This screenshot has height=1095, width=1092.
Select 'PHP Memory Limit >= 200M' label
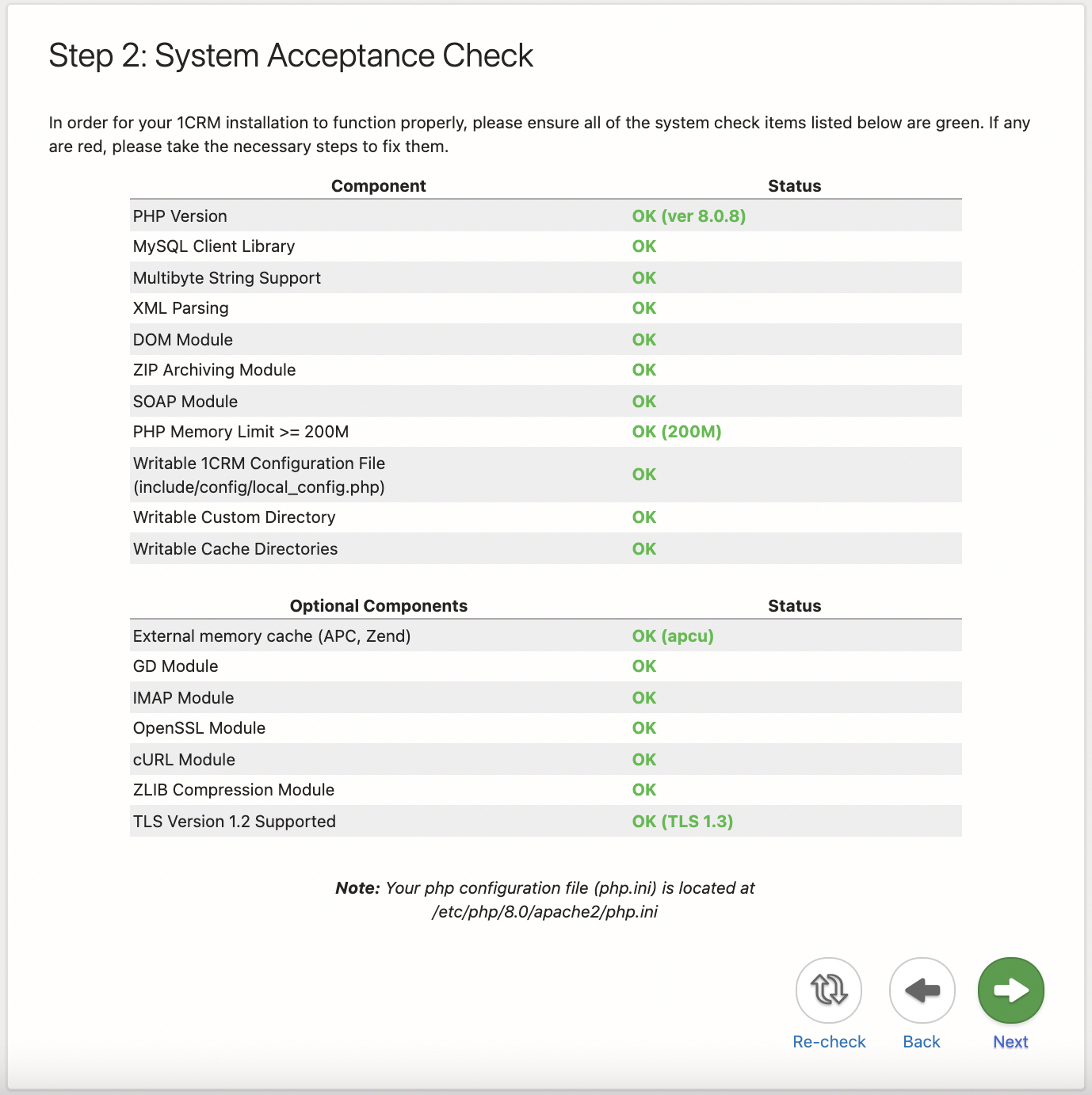241,432
